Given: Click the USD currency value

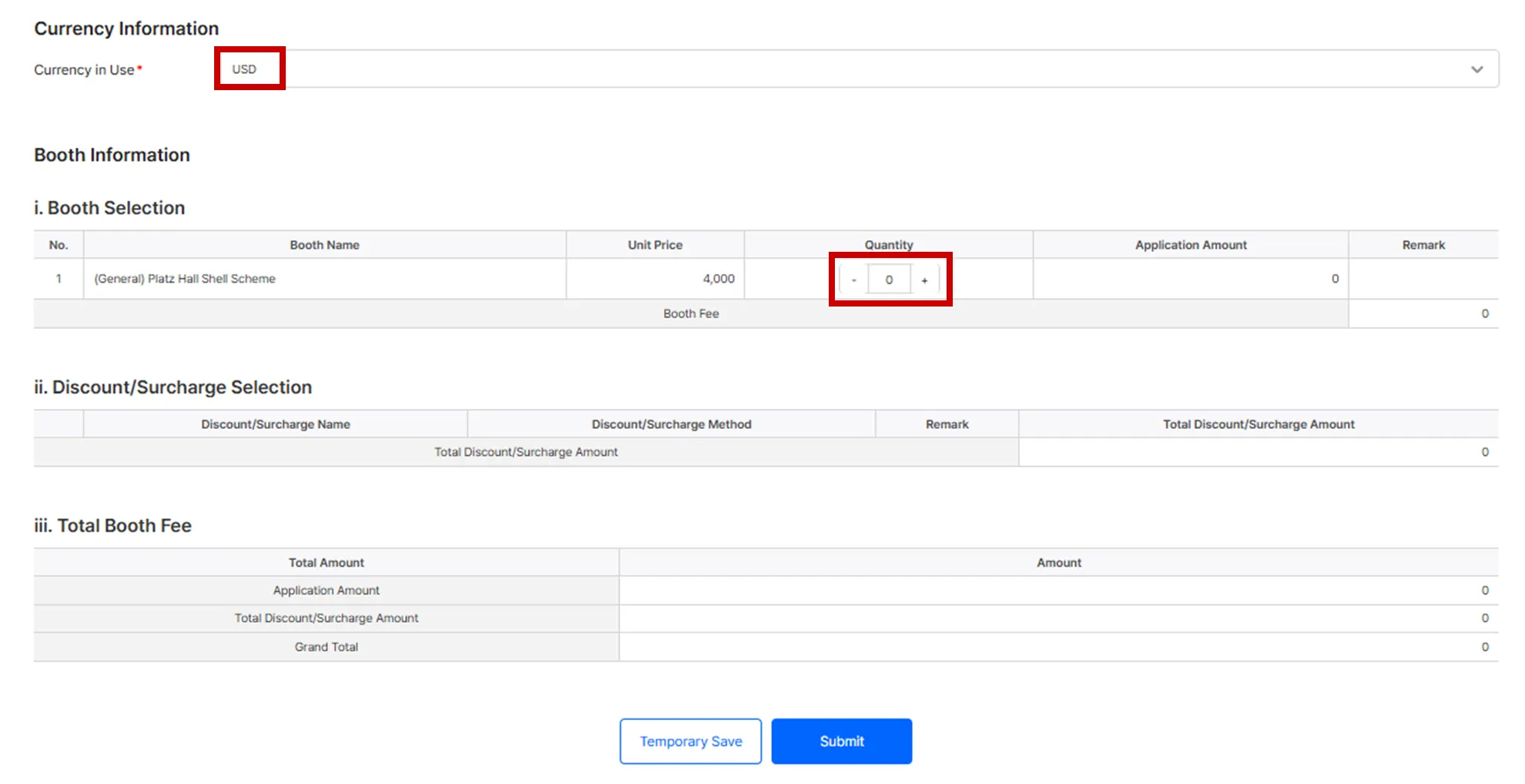Looking at the screenshot, I should coord(244,69).
